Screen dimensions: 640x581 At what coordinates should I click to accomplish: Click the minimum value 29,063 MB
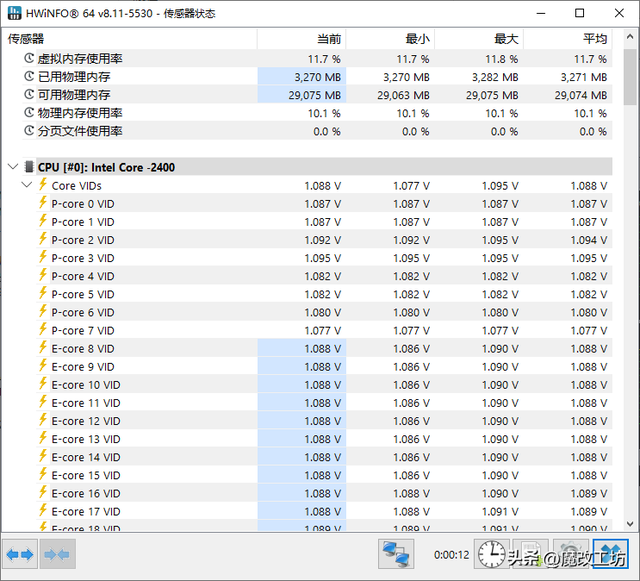click(403, 95)
